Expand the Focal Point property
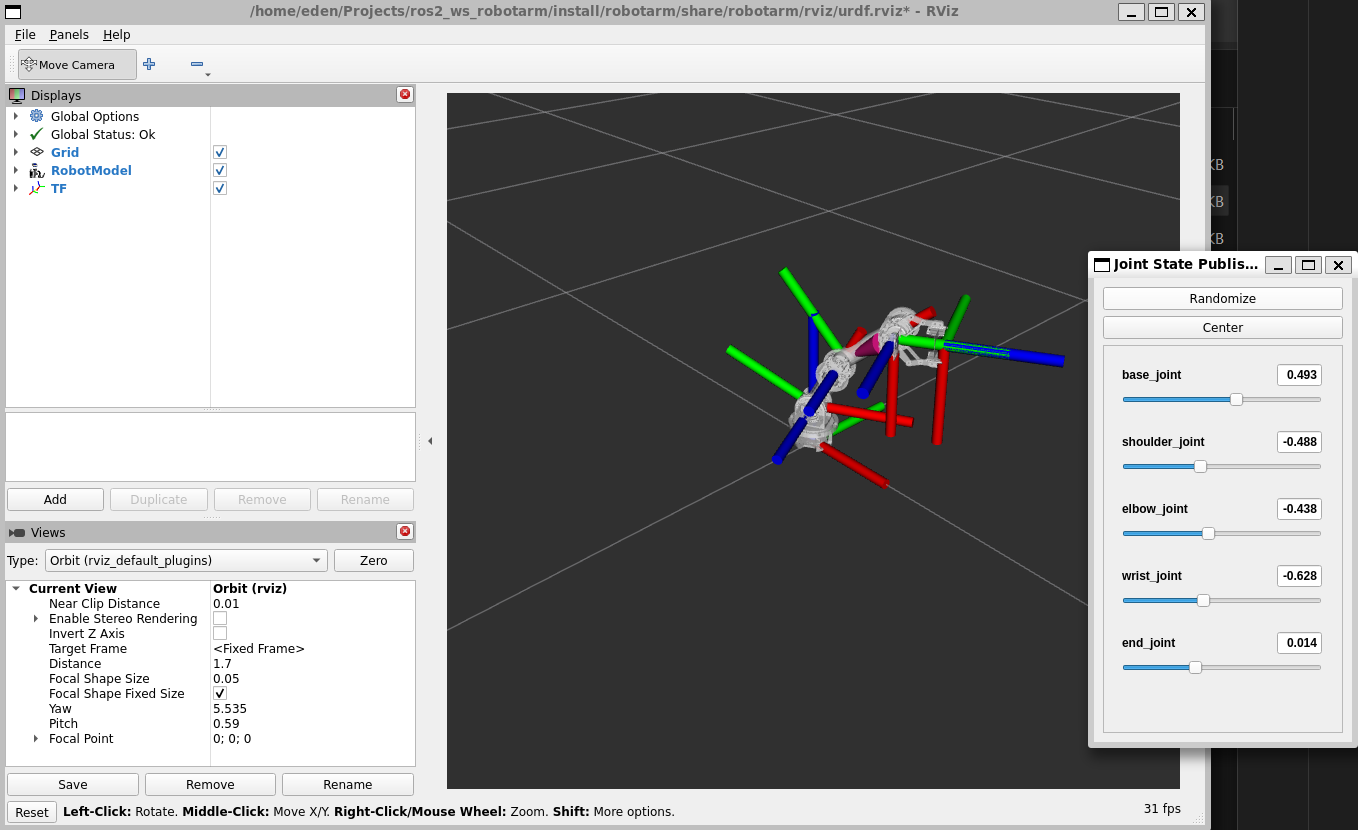Viewport: 1358px width, 830px height. (x=36, y=739)
